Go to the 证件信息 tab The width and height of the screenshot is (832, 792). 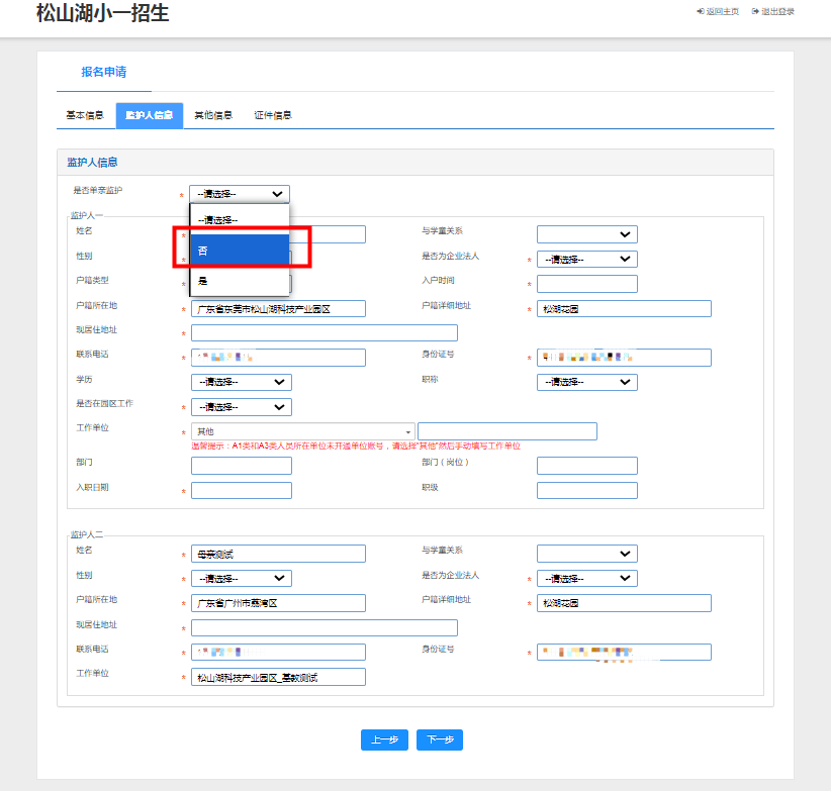tap(272, 116)
